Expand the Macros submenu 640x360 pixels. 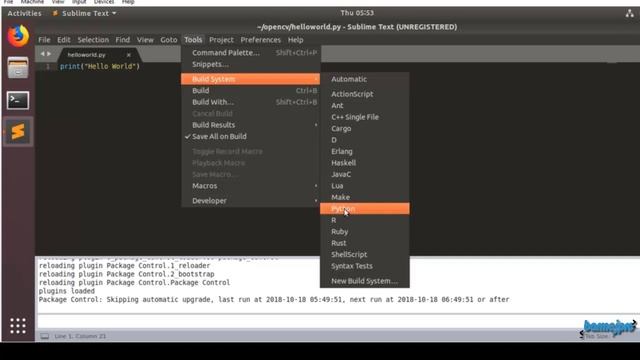251,186
